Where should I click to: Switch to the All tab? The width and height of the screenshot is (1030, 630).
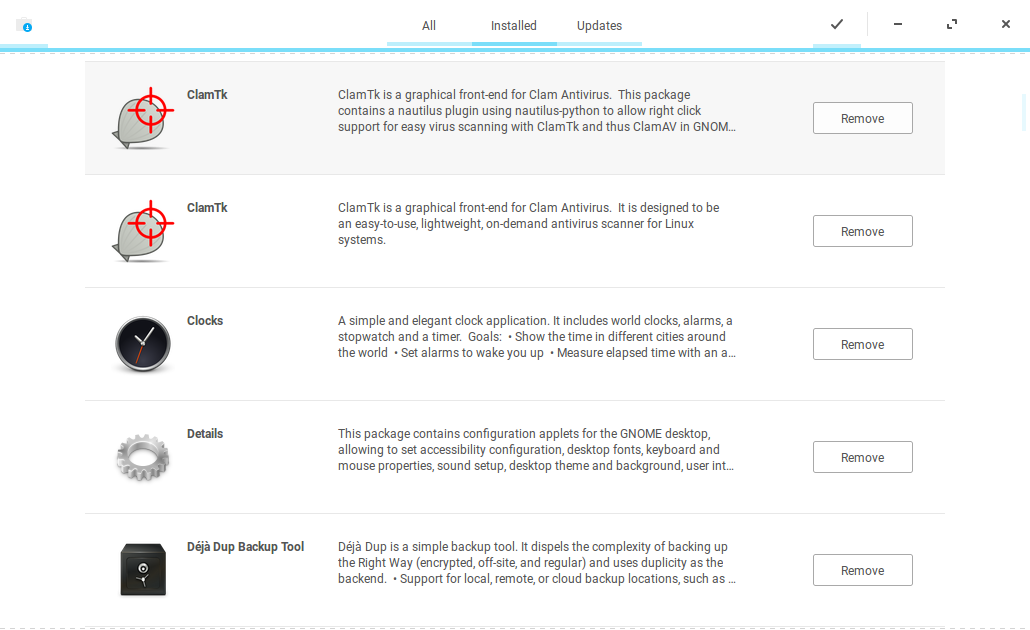[429, 26]
